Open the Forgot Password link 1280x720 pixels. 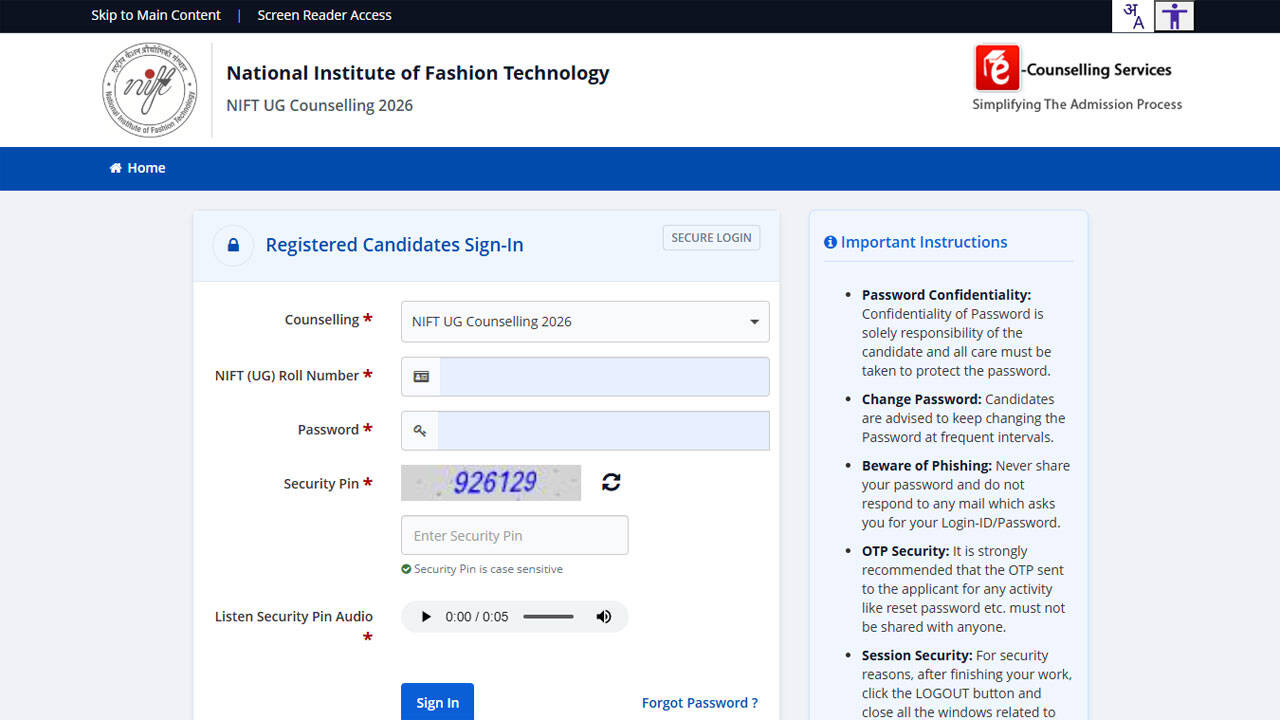[x=700, y=703]
